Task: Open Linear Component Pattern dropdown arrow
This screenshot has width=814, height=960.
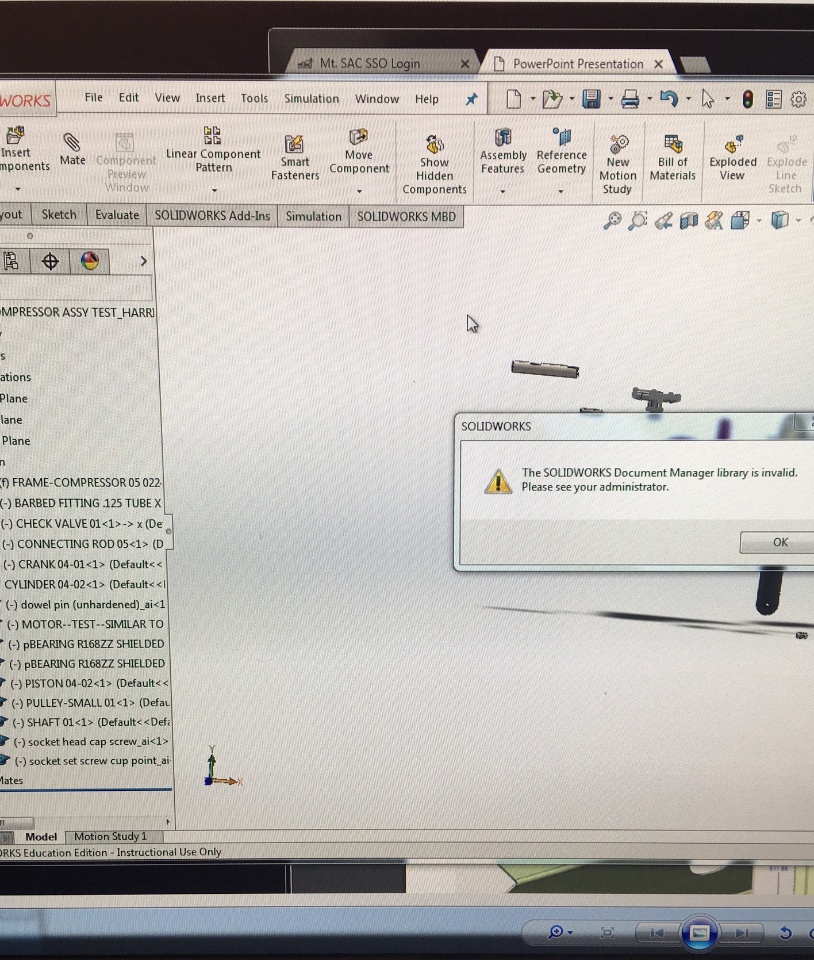Action: [214, 190]
